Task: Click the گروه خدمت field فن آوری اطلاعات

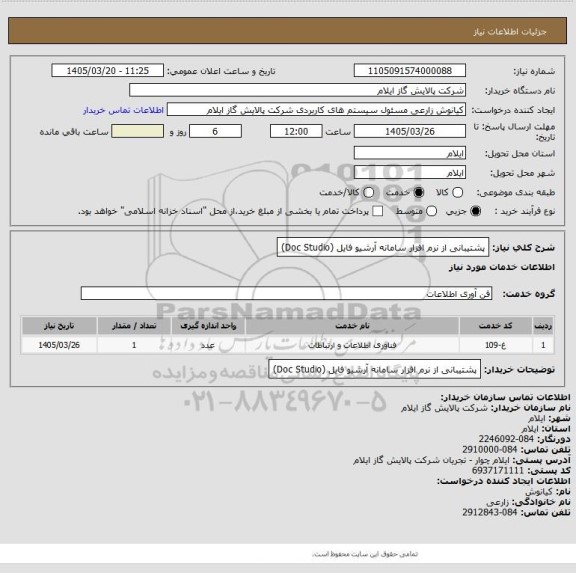Action: (286, 293)
